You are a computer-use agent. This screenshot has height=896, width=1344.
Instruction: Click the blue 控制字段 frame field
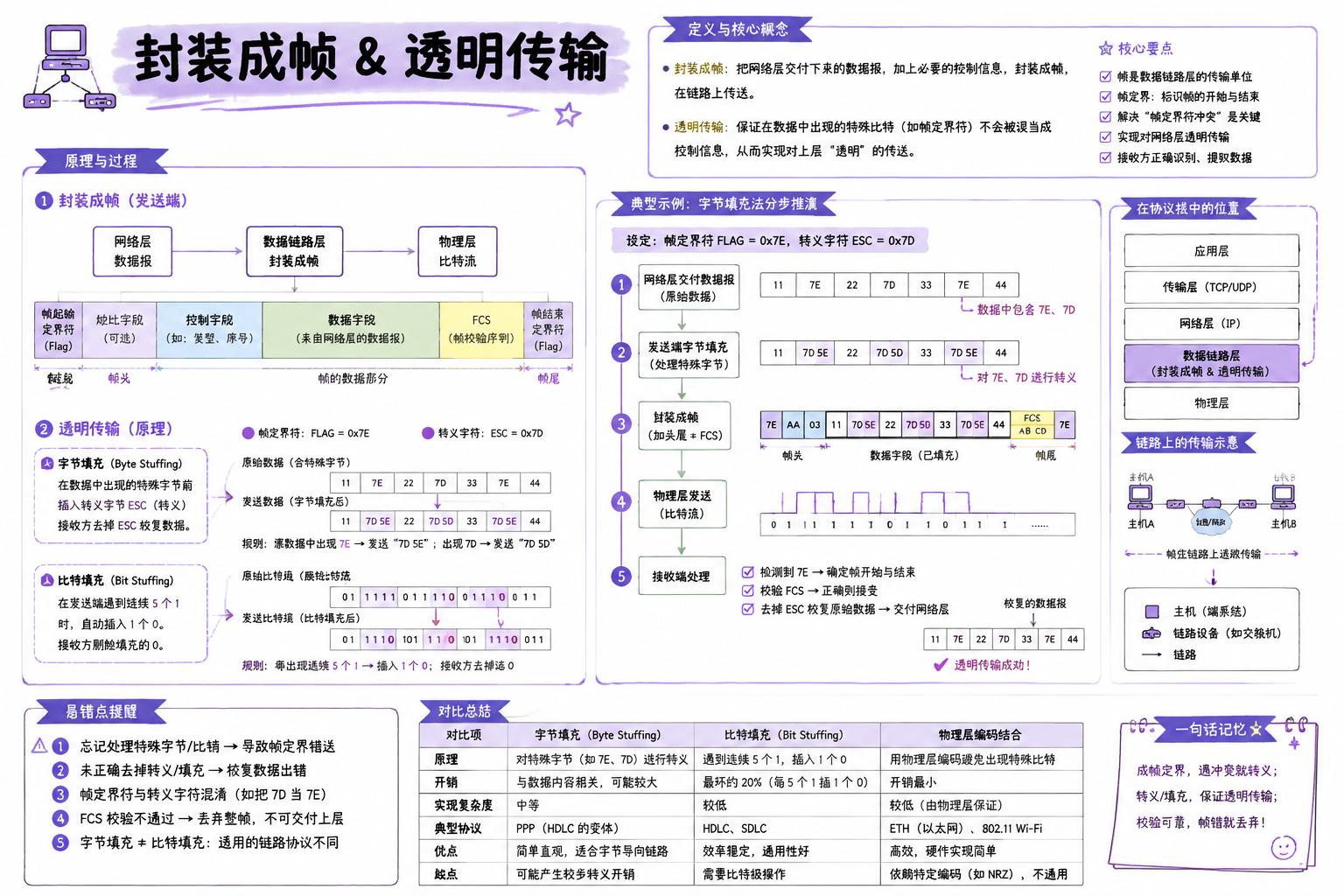[x=209, y=330]
